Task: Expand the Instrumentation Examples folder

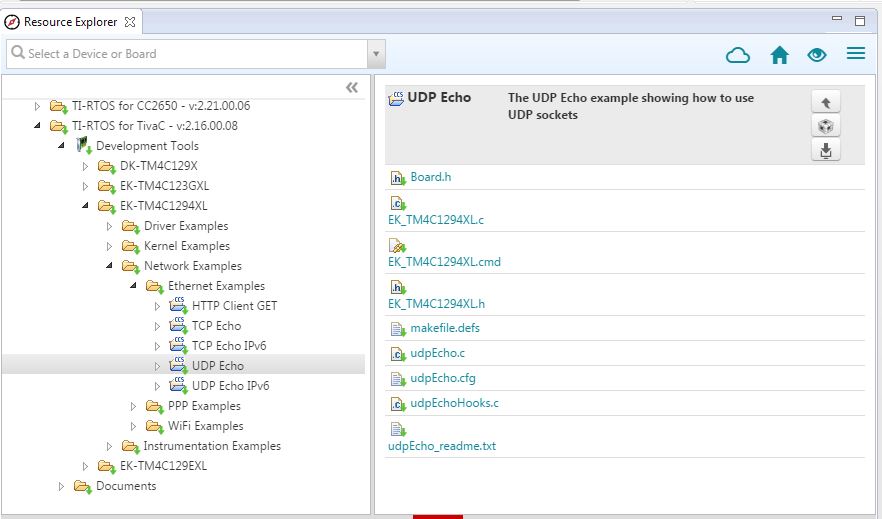Action: pyautogui.click(x=110, y=446)
